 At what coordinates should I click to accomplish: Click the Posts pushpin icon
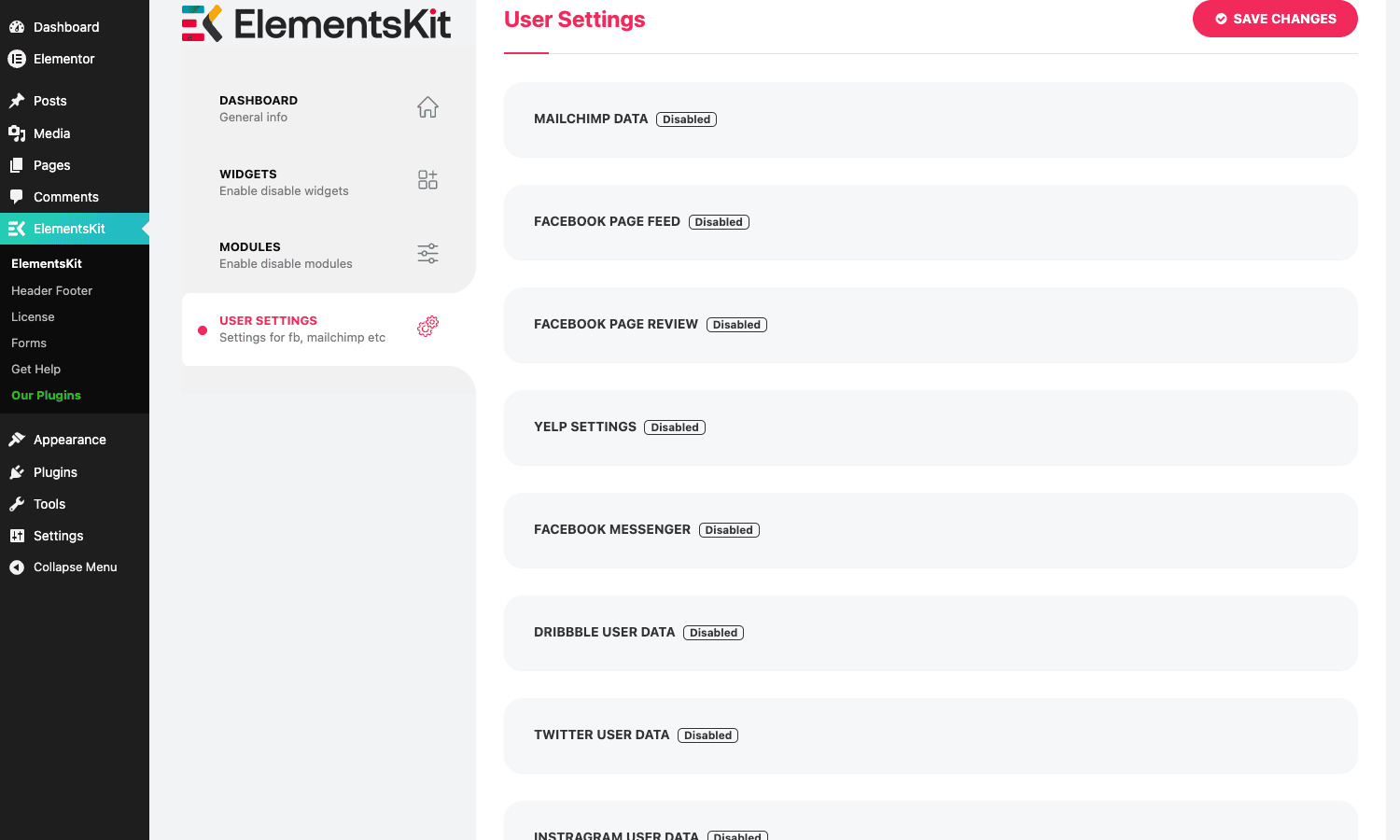pos(17,101)
